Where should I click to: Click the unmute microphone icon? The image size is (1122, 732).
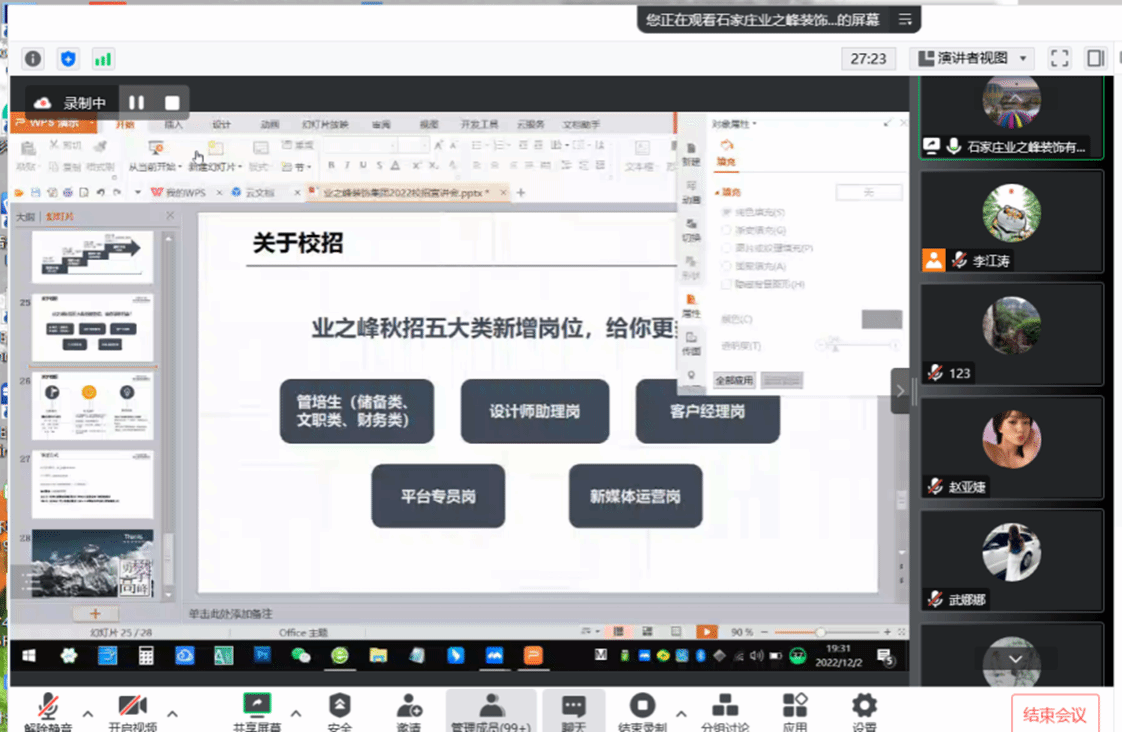pos(47,708)
